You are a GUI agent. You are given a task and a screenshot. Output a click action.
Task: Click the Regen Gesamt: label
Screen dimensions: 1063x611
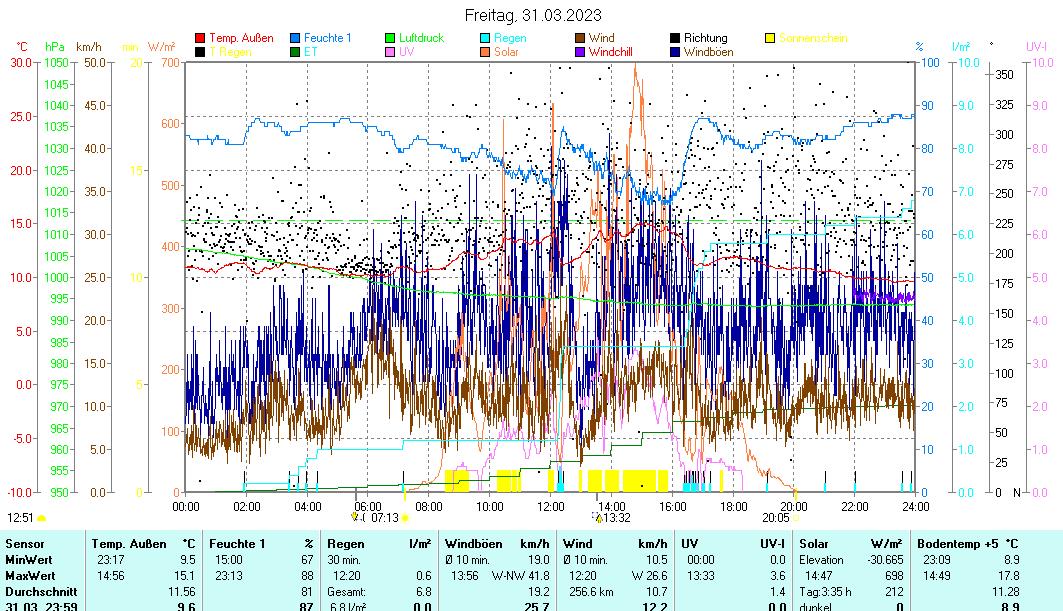(x=346, y=592)
